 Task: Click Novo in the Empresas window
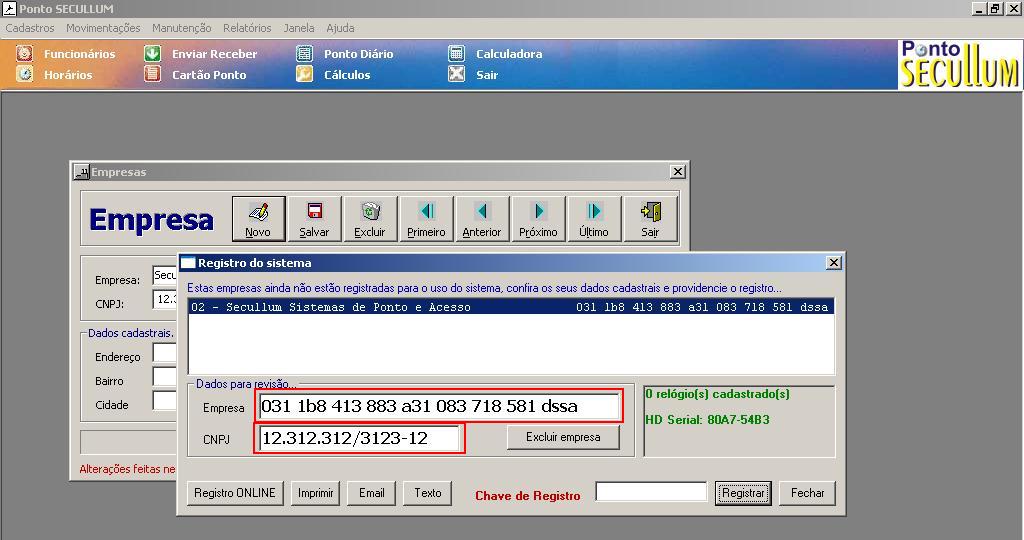(x=259, y=219)
